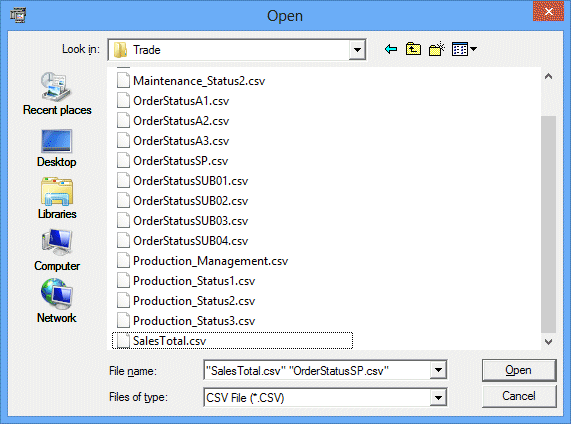Click file icon beside Production_Management.csv
The image size is (571, 424).
click(123, 261)
